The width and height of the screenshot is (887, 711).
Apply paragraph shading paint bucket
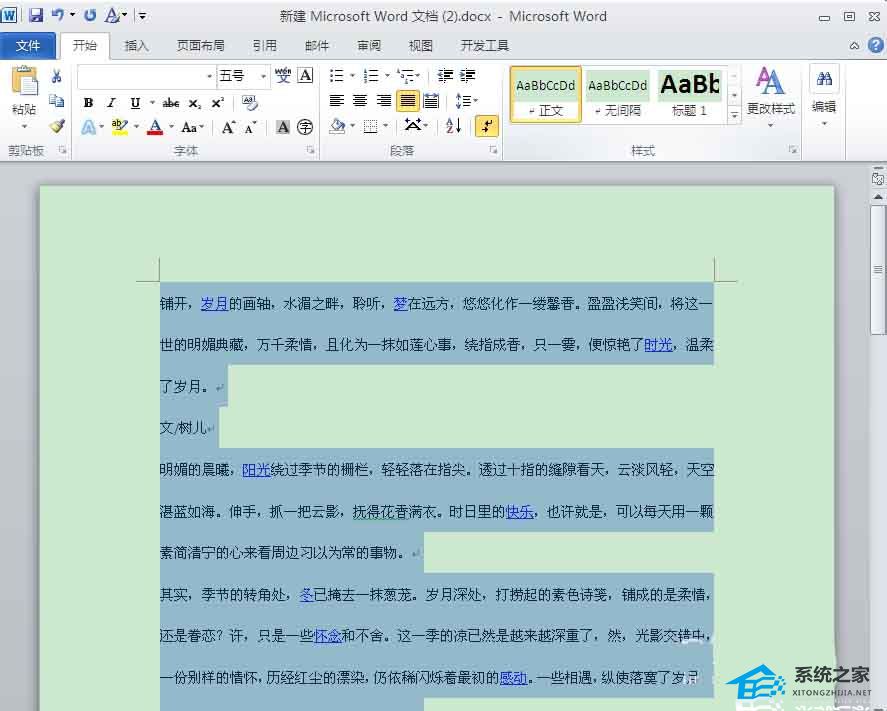(337, 126)
